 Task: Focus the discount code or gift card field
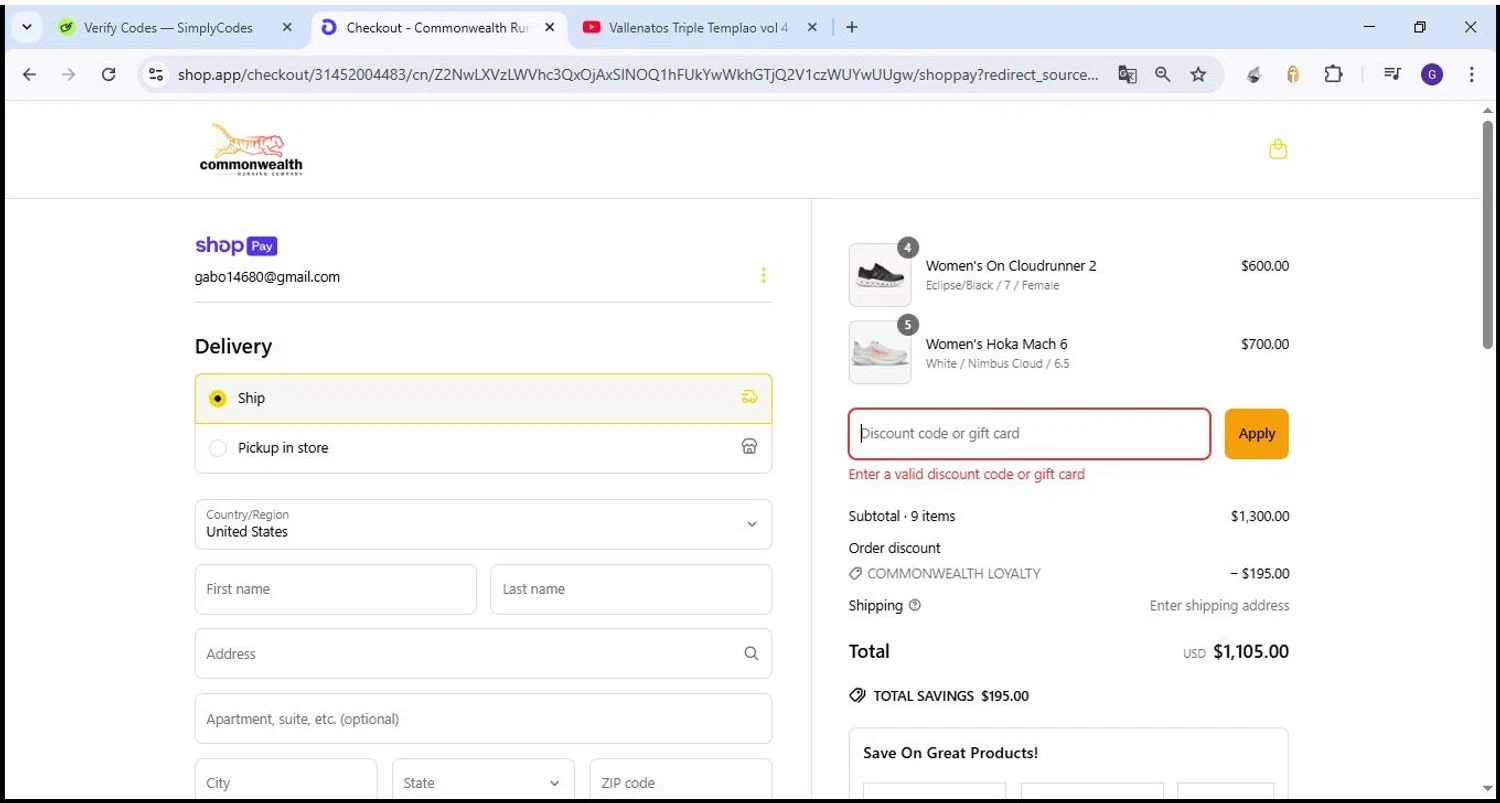click(1029, 434)
